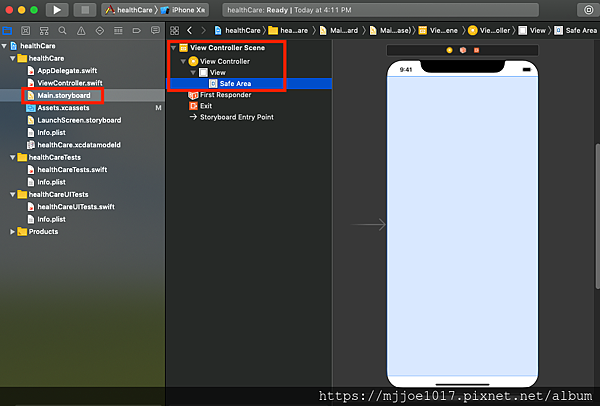Open the Test navigator diamond icon
Screen dimensions: 600x406
point(99,31)
